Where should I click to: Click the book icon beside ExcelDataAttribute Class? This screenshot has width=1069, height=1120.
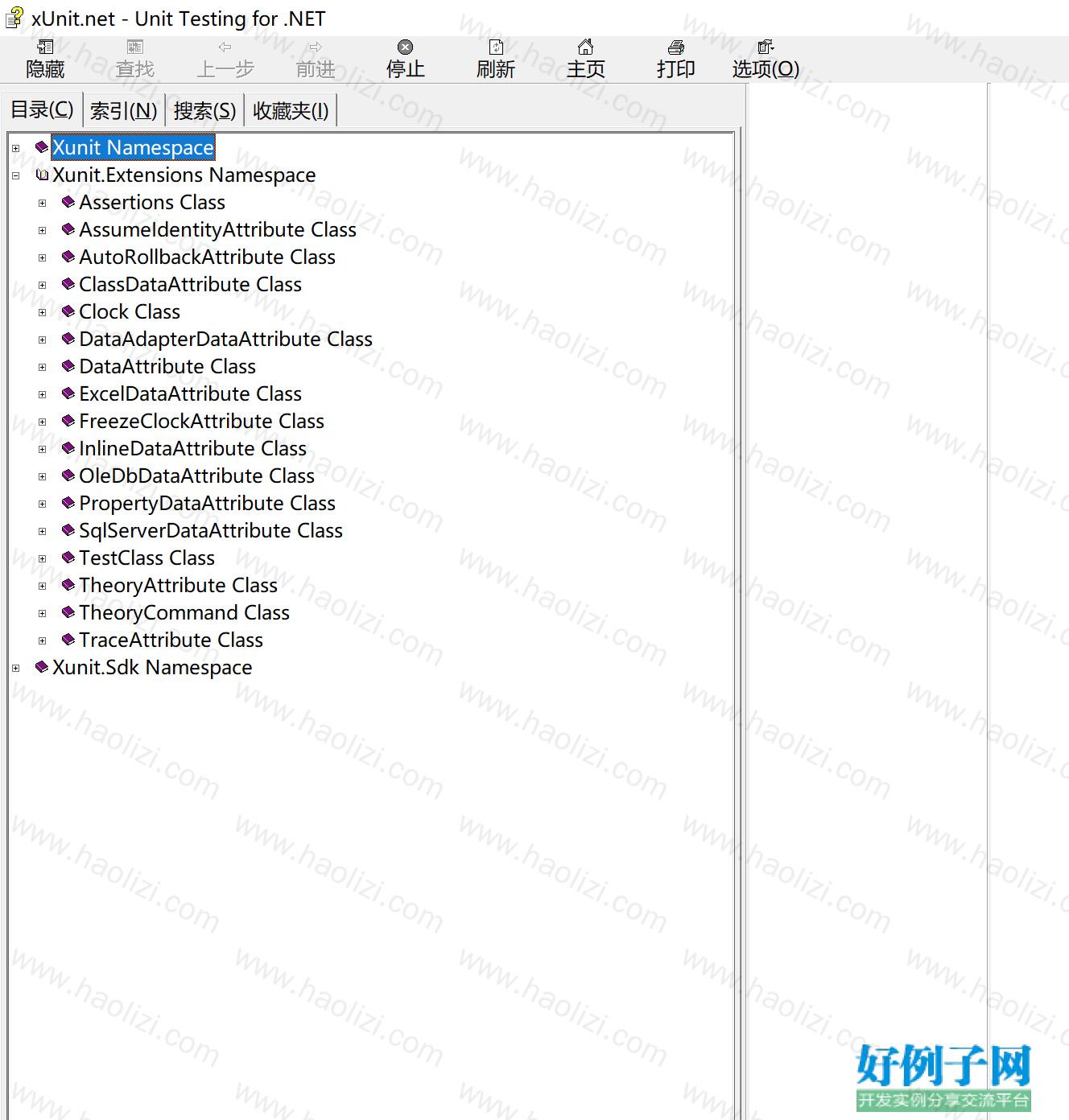[68, 393]
